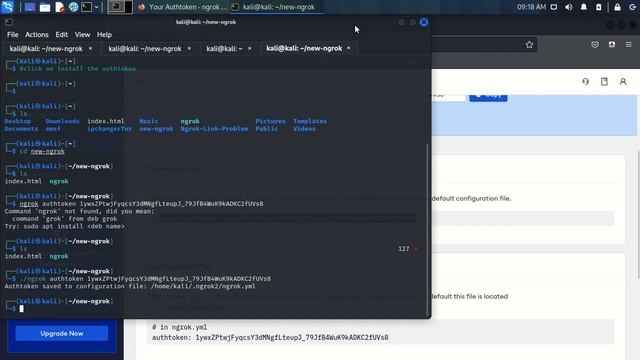The width and height of the screenshot is (640, 360).
Task: Close the terminal window with blue X
Action: coord(424,22)
